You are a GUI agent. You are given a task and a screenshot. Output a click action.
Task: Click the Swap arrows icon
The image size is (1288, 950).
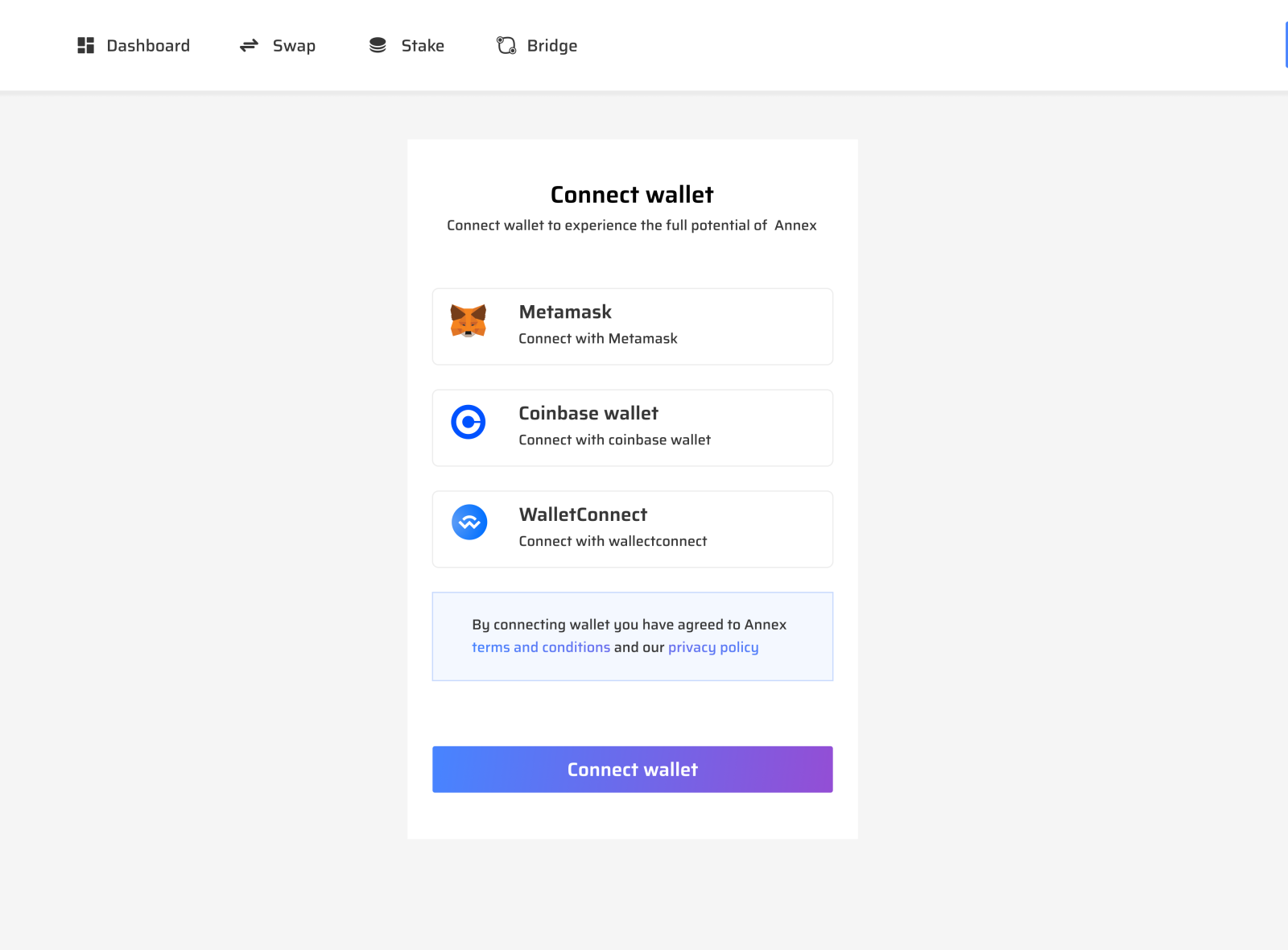[x=249, y=45]
